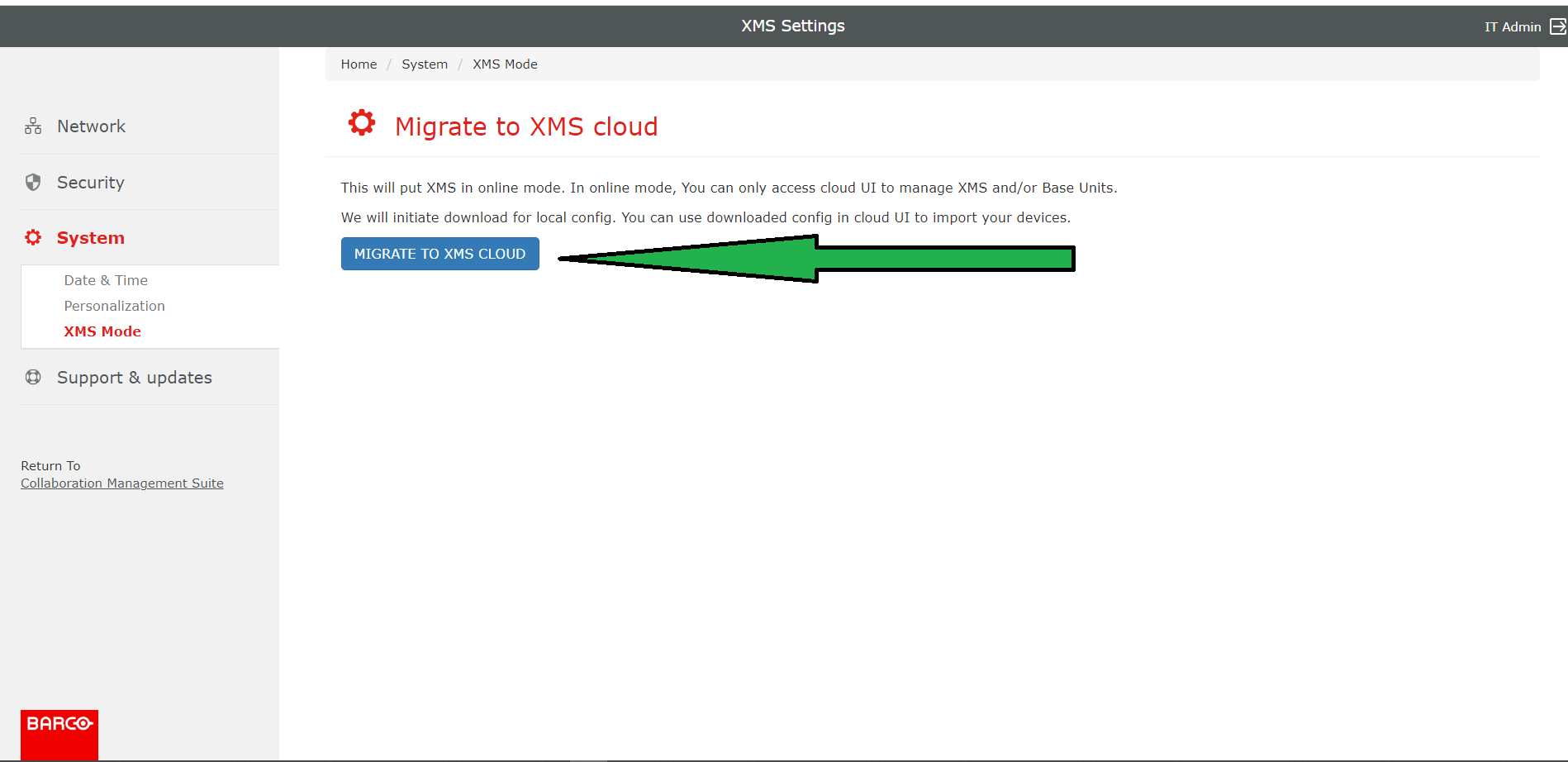Click the Network sidebar icon
Screen dimensions: 1568x762
tap(33, 126)
